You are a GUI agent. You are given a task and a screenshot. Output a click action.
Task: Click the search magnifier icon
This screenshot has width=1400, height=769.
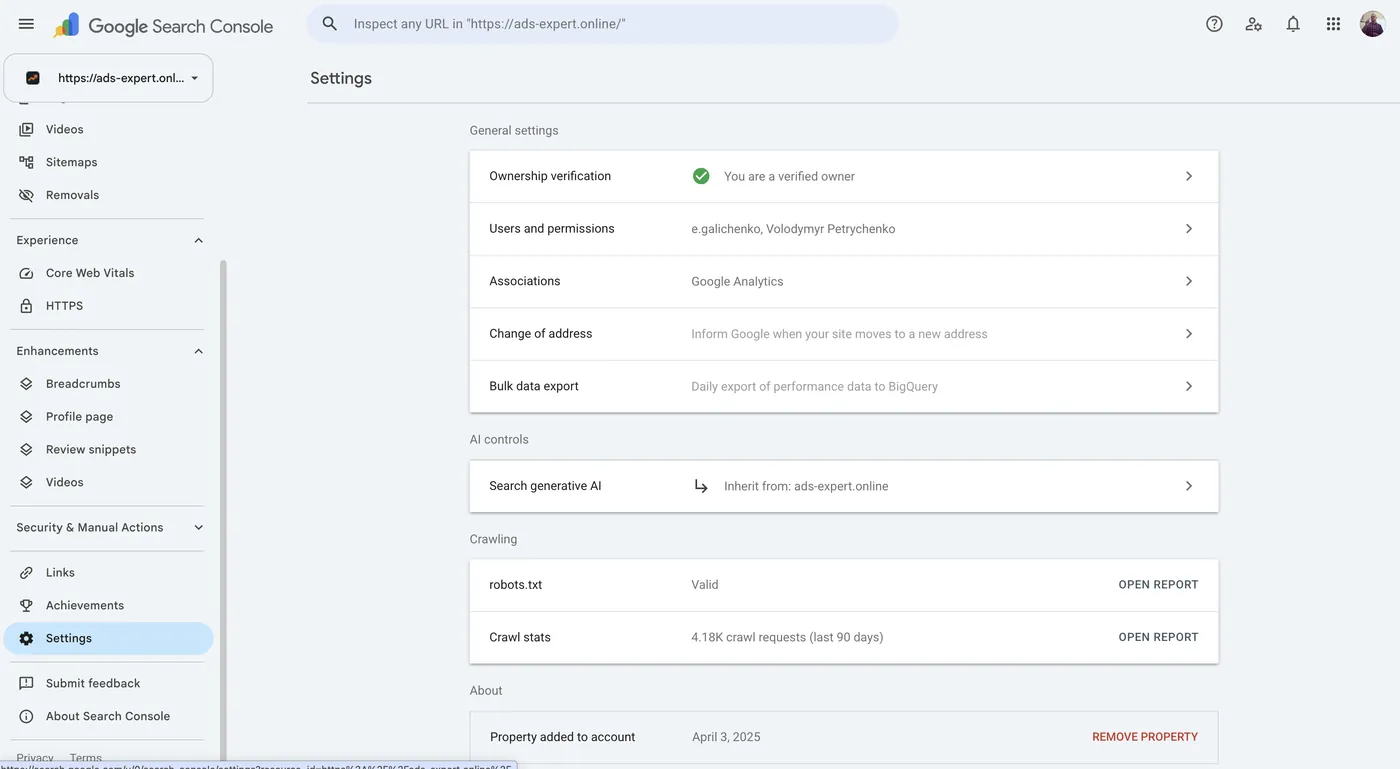(x=330, y=24)
